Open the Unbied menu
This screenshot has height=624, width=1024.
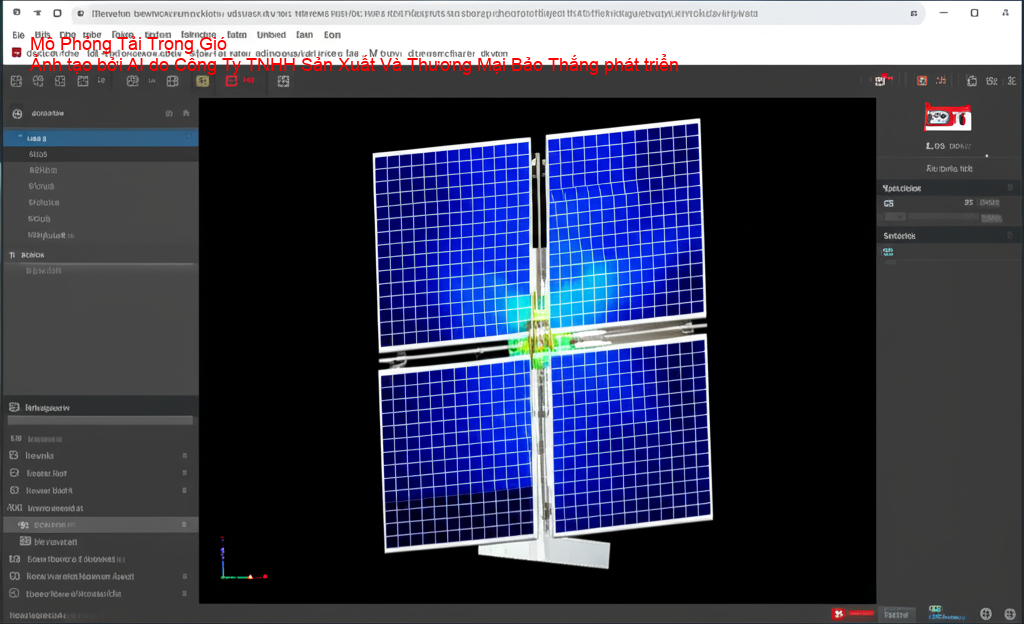(x=271, y=35)
